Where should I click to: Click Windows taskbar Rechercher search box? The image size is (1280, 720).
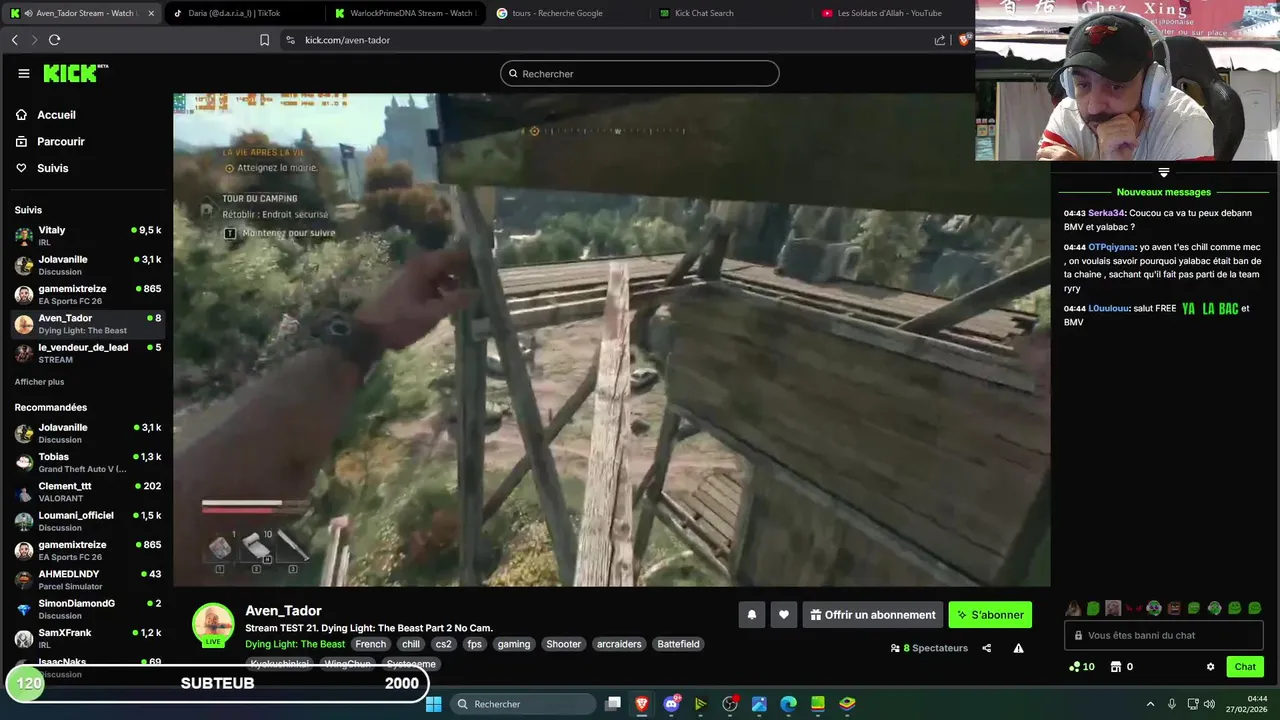pos(523,704)
